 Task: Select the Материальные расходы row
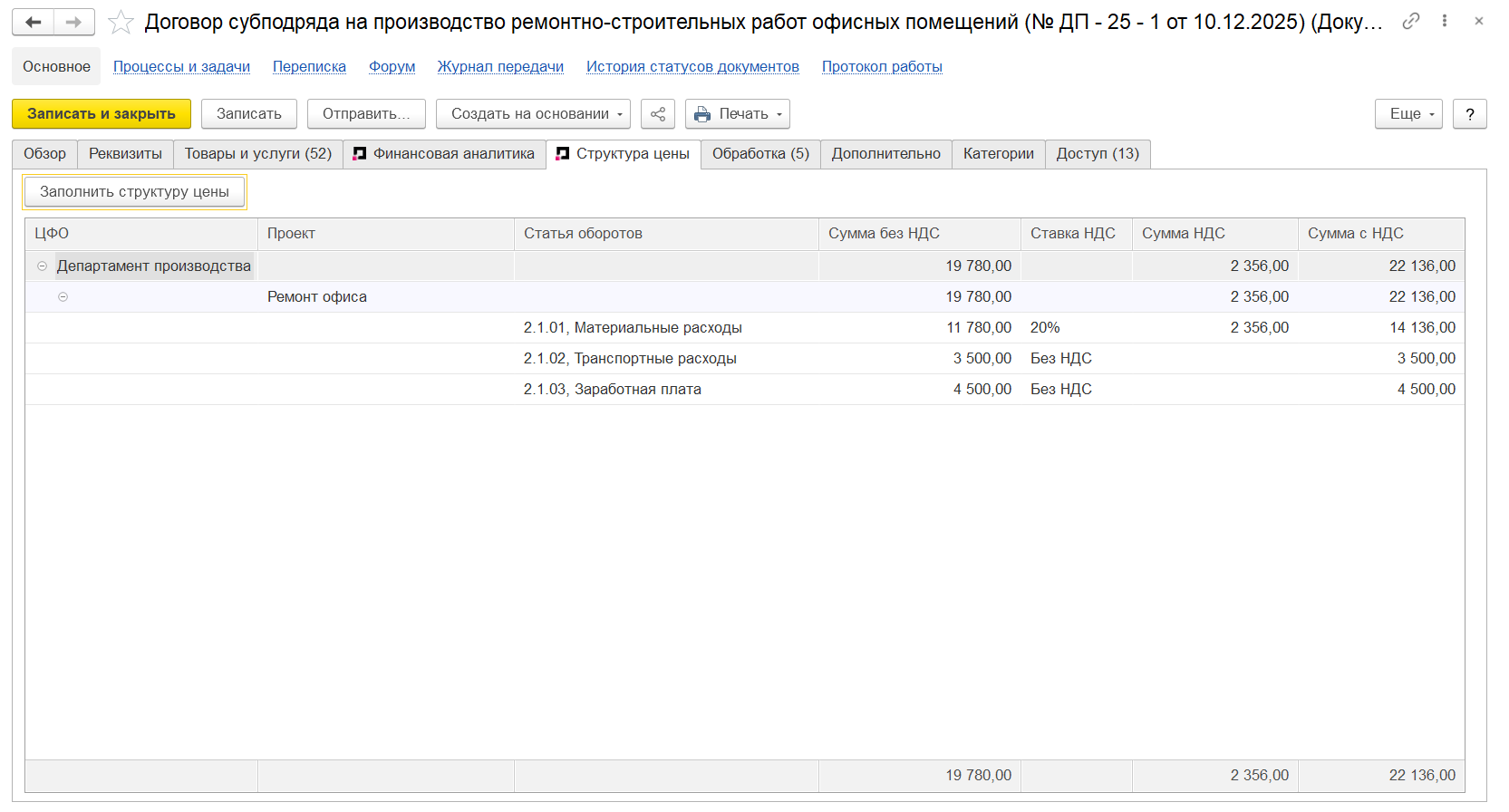pyautogui.click(x=633, y=328)
